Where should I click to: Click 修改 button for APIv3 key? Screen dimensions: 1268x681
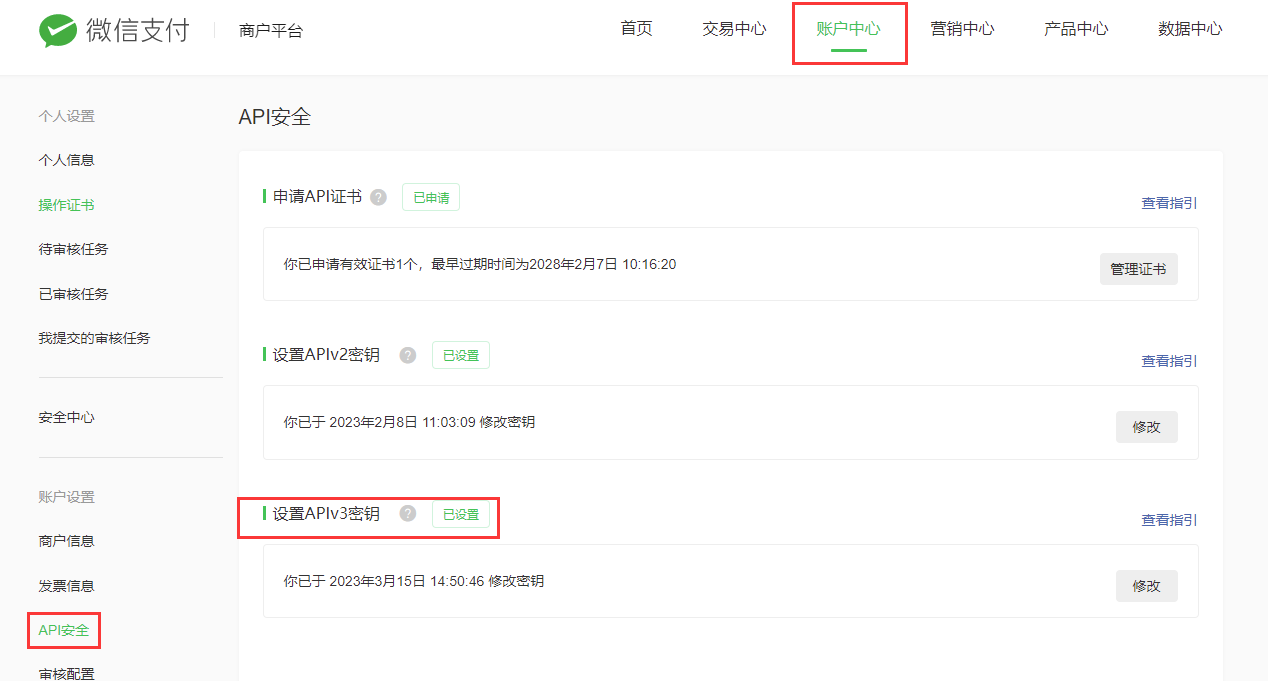point(1146,586)
